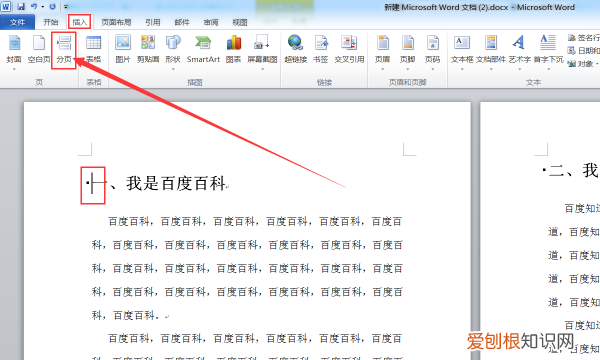
Task: Insert SmartArt graphic
Action: pyautogui.click(x=203, y=49)
